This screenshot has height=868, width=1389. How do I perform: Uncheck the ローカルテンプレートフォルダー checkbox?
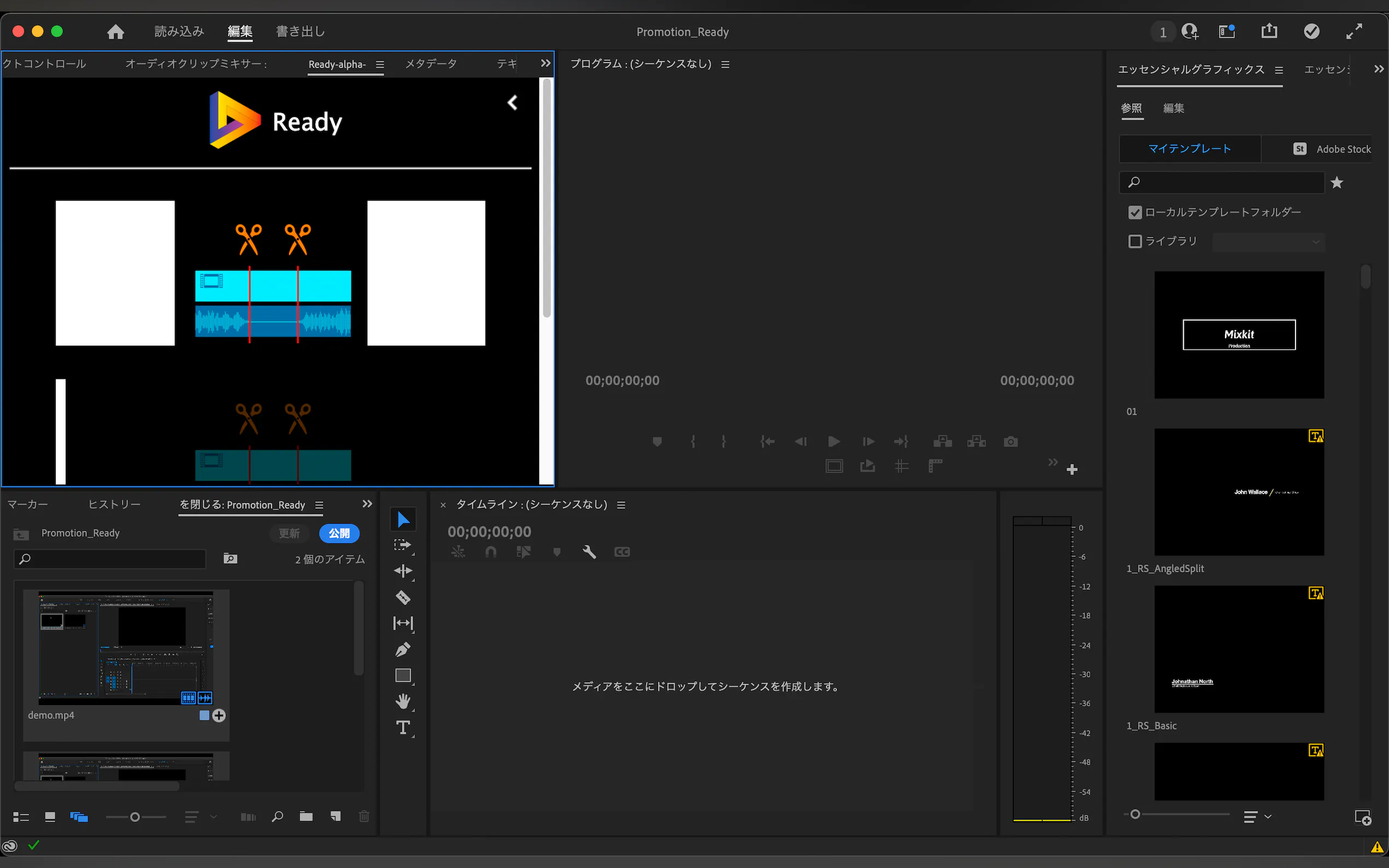coord(1135,213)
